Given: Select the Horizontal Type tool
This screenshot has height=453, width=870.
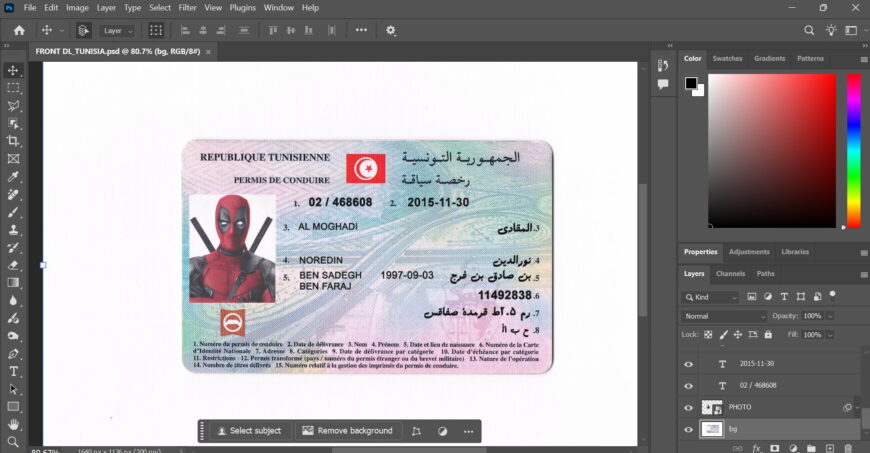Looking at the screenshot, I should click(x=13, y=371).
